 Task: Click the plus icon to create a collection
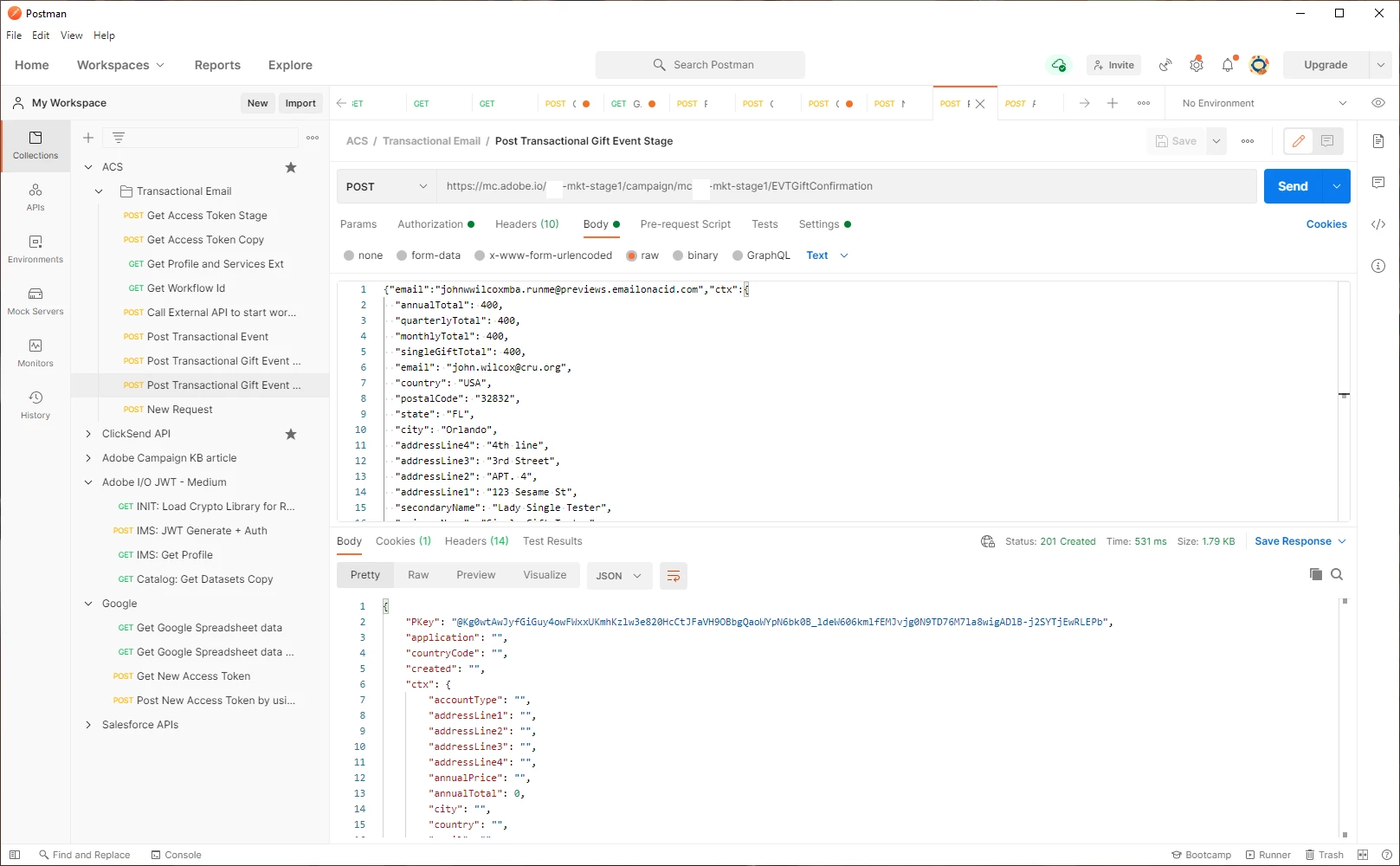pos(88,138)
